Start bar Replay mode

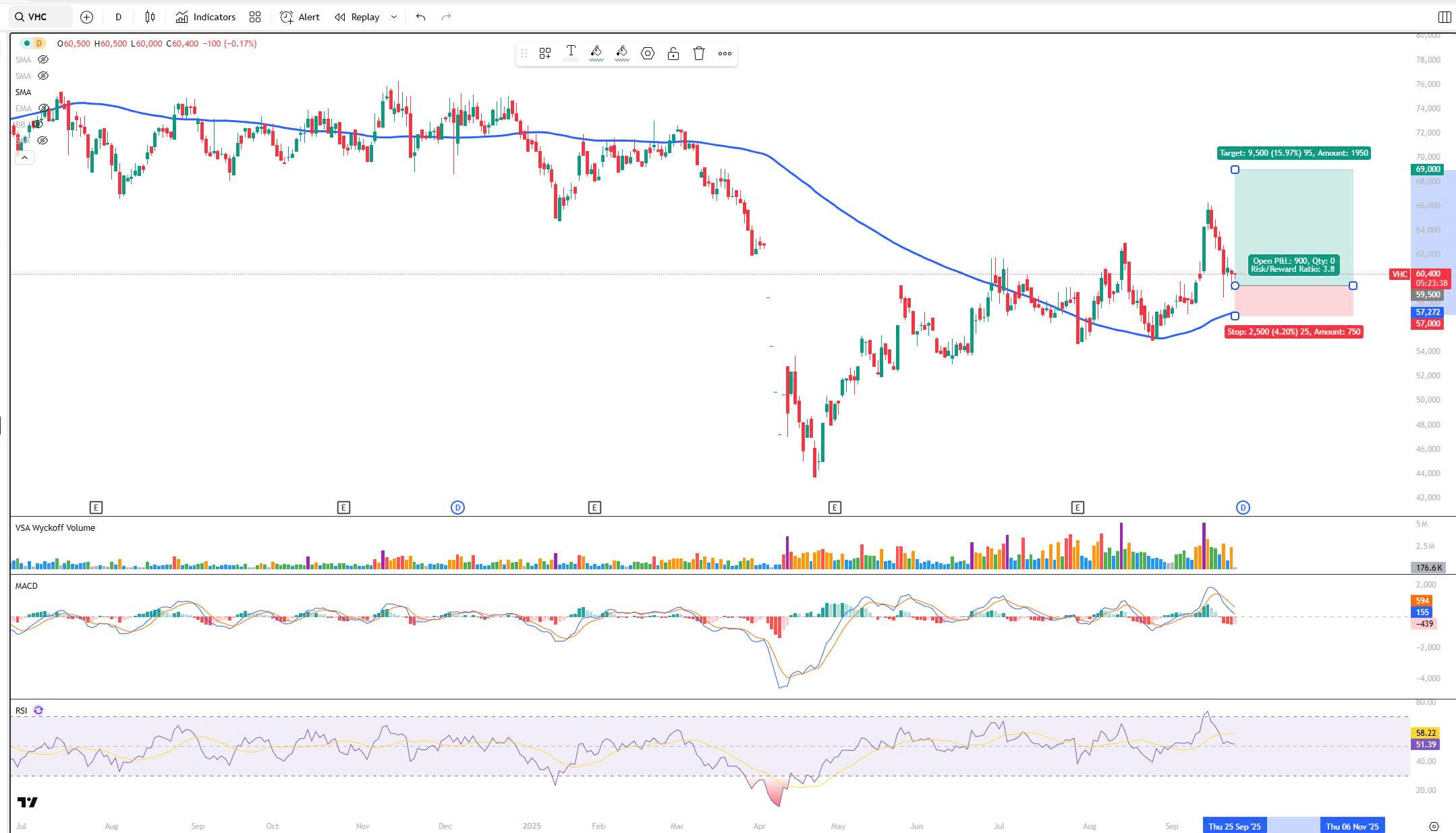coord(358,17)
